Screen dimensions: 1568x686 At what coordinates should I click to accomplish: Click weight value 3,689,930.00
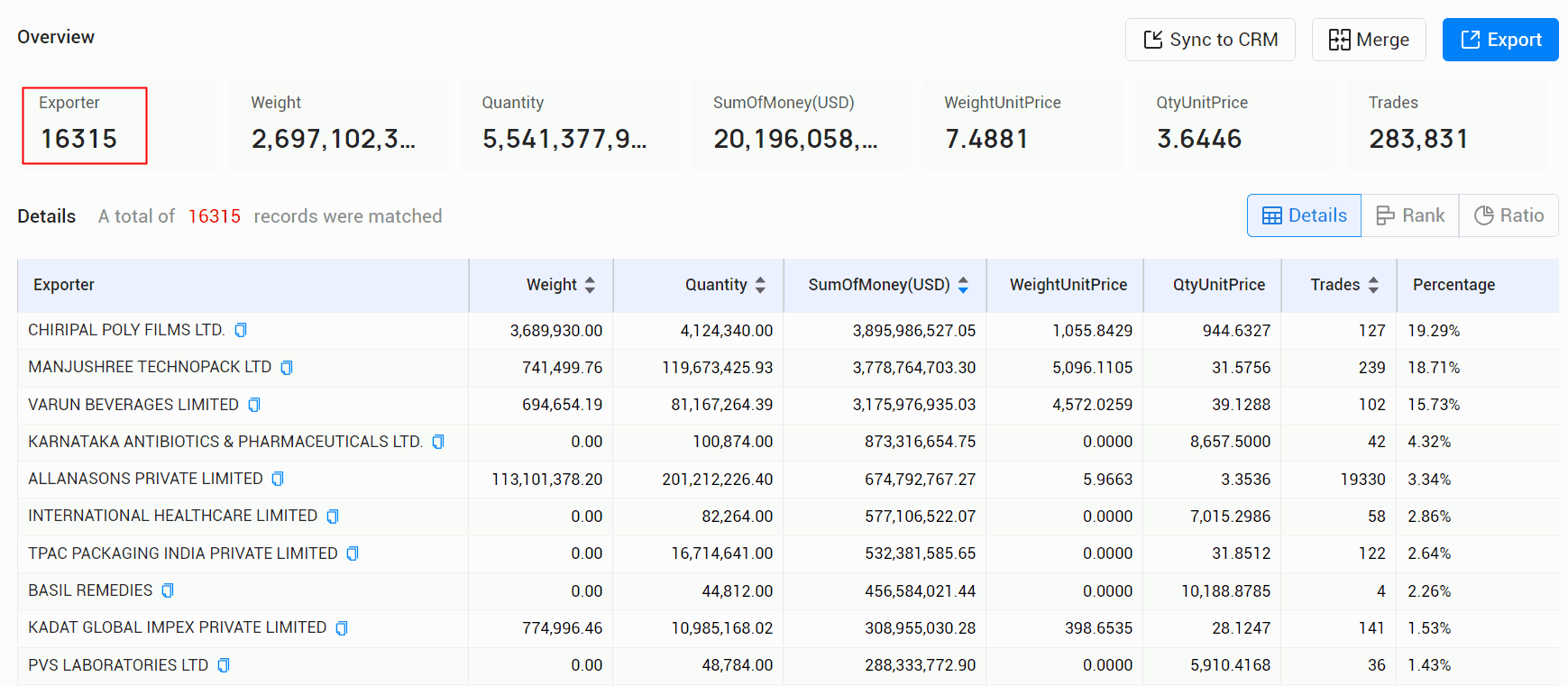[556, 331]
